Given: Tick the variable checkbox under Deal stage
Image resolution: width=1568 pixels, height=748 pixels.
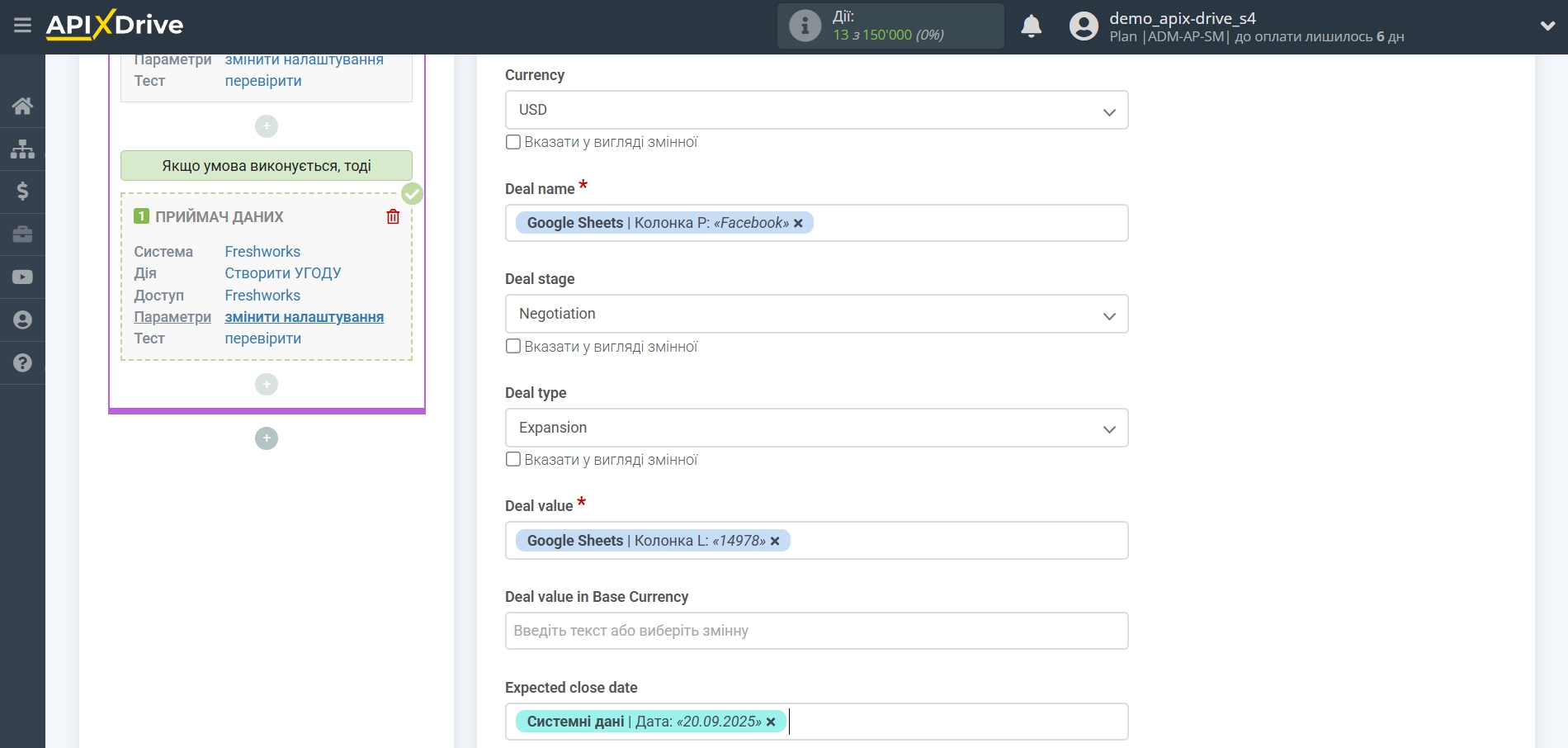Looking at the screenshot, I should click(513, 347).
